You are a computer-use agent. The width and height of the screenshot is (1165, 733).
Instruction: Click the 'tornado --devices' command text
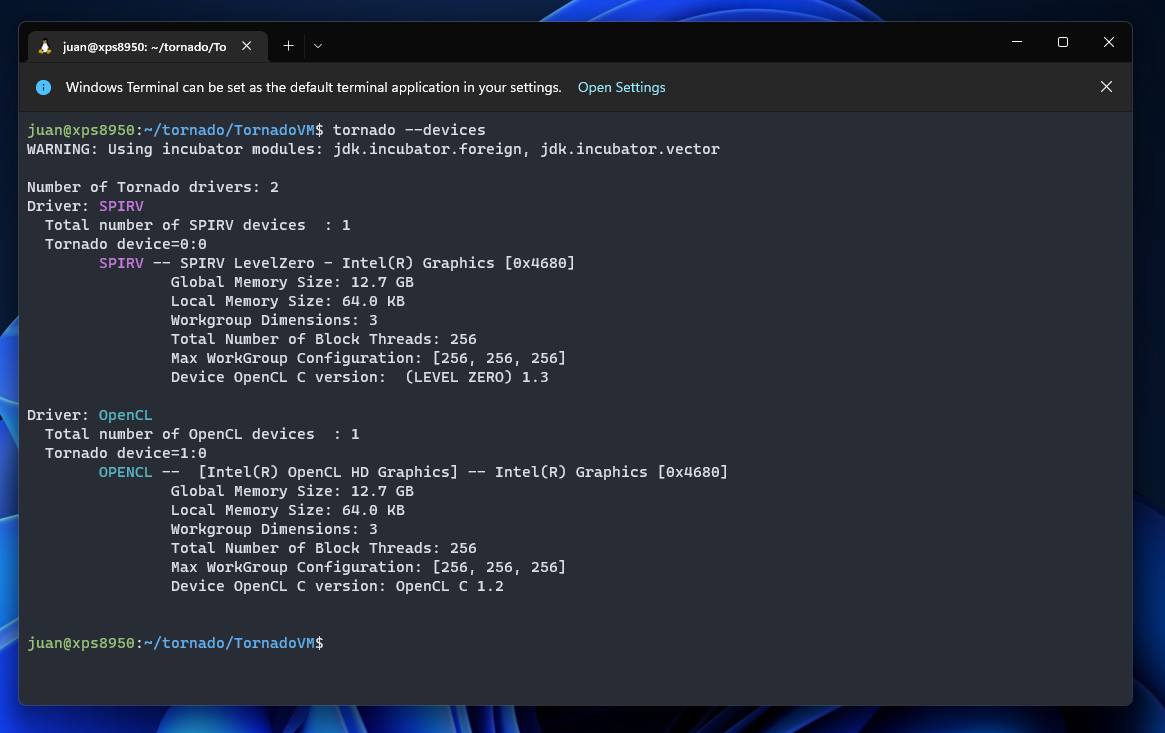point(409,130)
